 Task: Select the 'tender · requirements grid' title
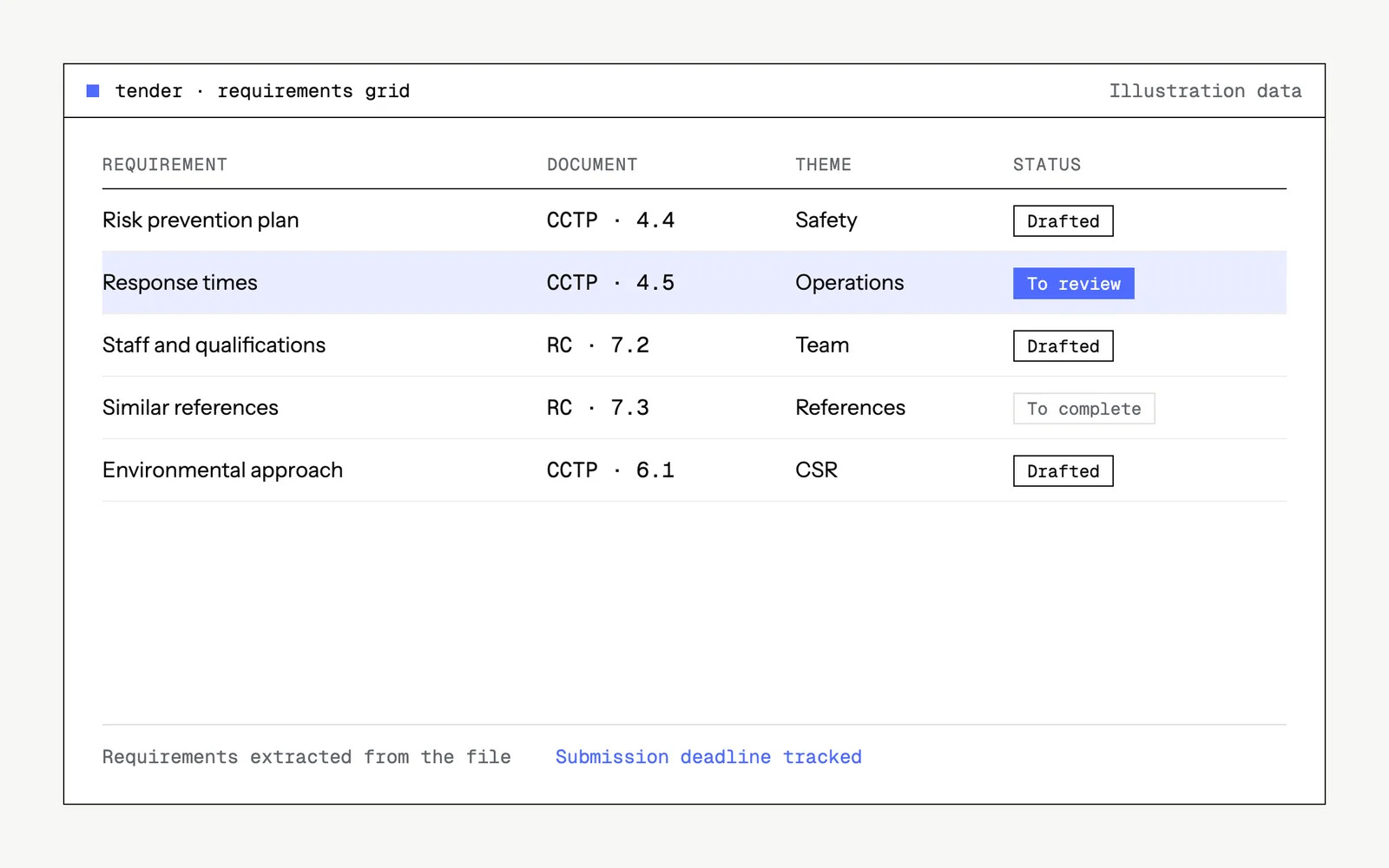pos(262,91)
